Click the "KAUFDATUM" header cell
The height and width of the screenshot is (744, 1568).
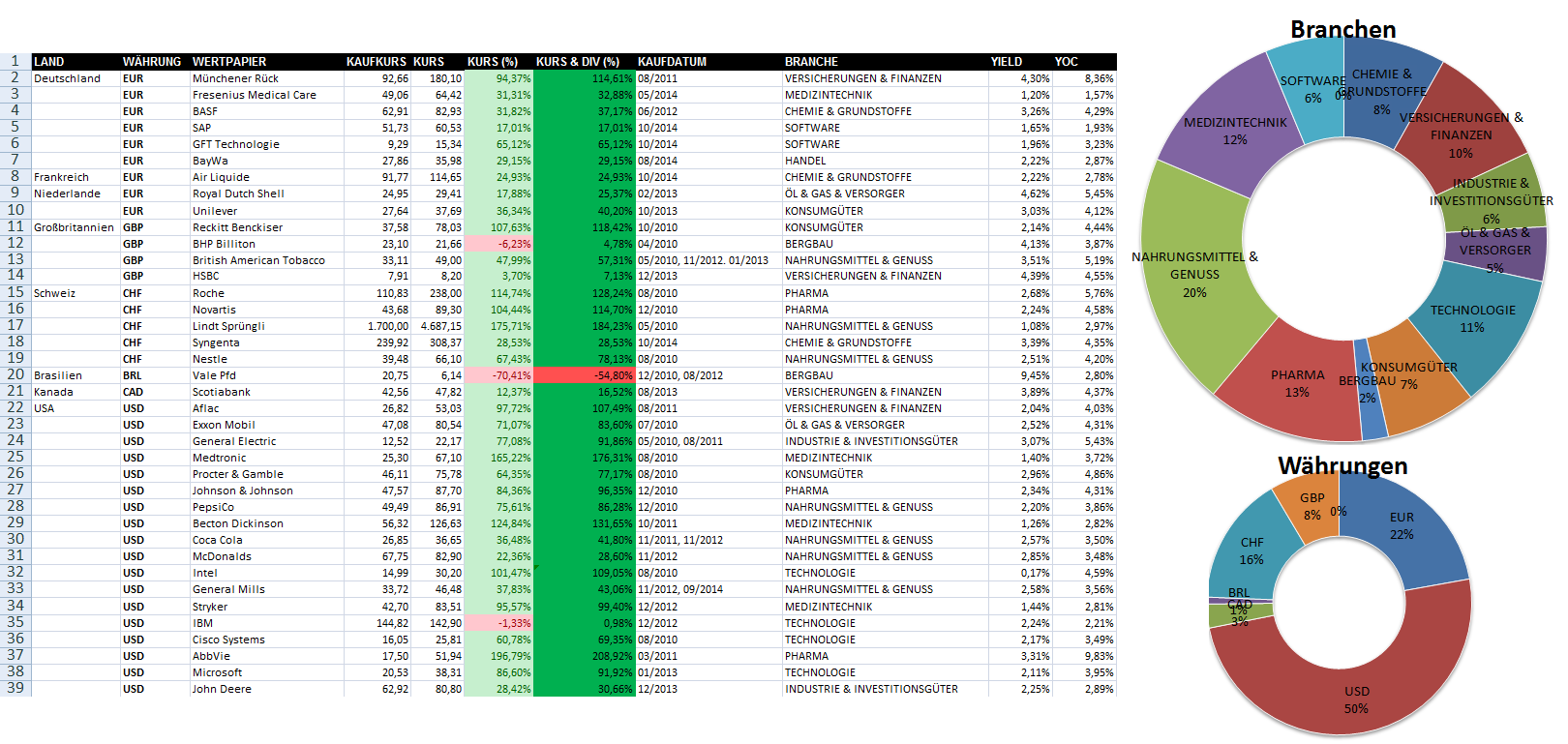709,61
